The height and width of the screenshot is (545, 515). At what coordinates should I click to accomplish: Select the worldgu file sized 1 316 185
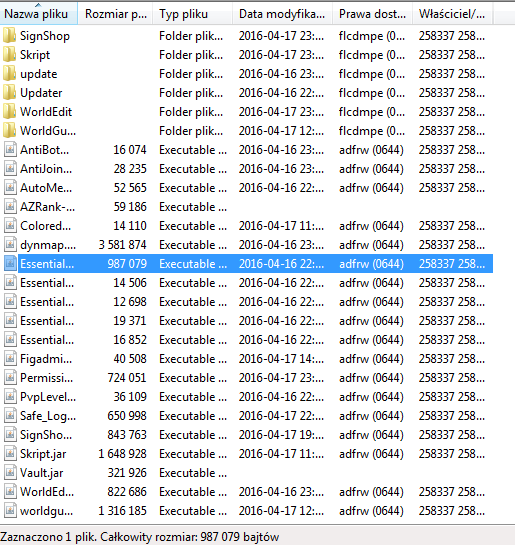coord(246,511)
